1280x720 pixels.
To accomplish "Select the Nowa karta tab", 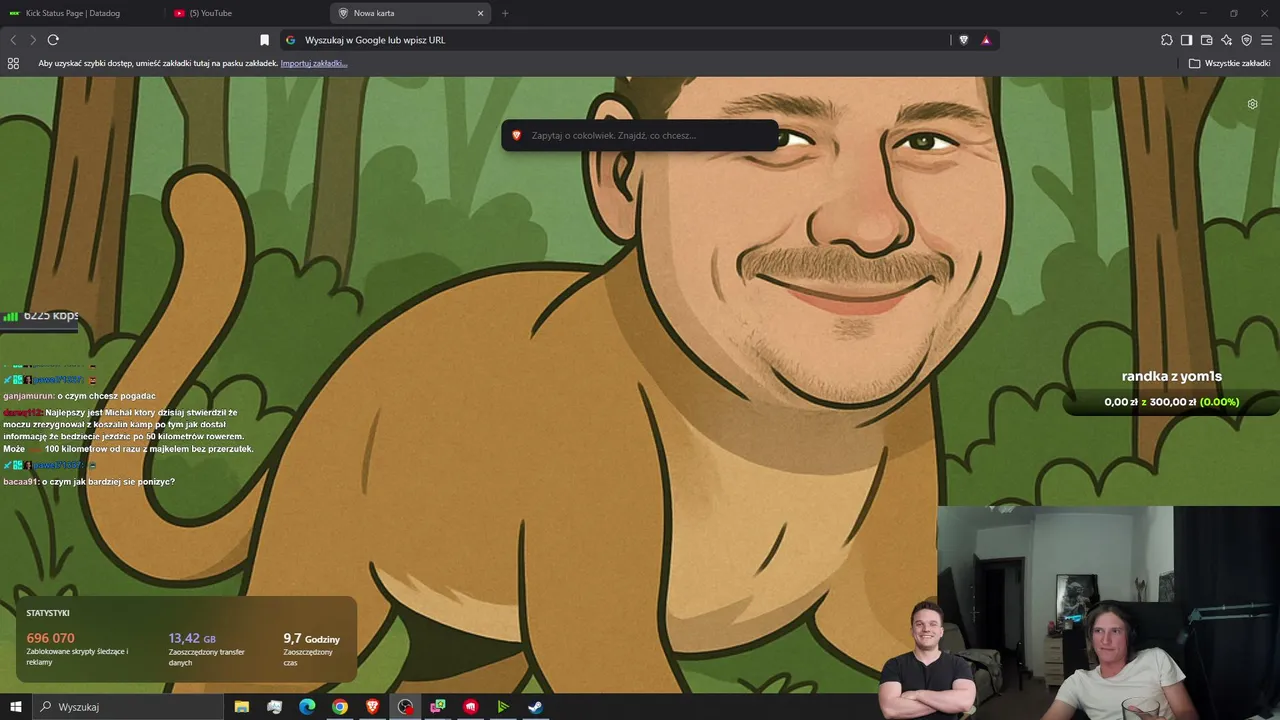I will point(410,13).
